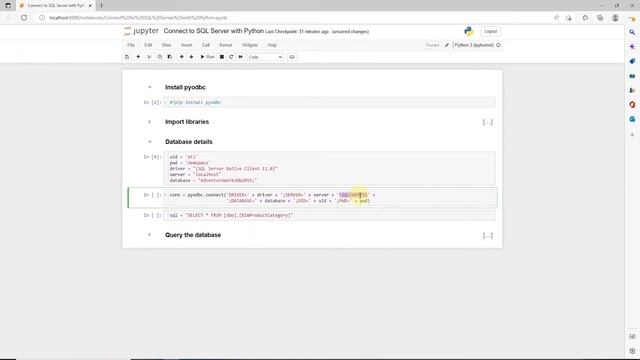Interrupt the kernel with stop icon
This screenshot has height=360, width=640.
pos(222,57)
